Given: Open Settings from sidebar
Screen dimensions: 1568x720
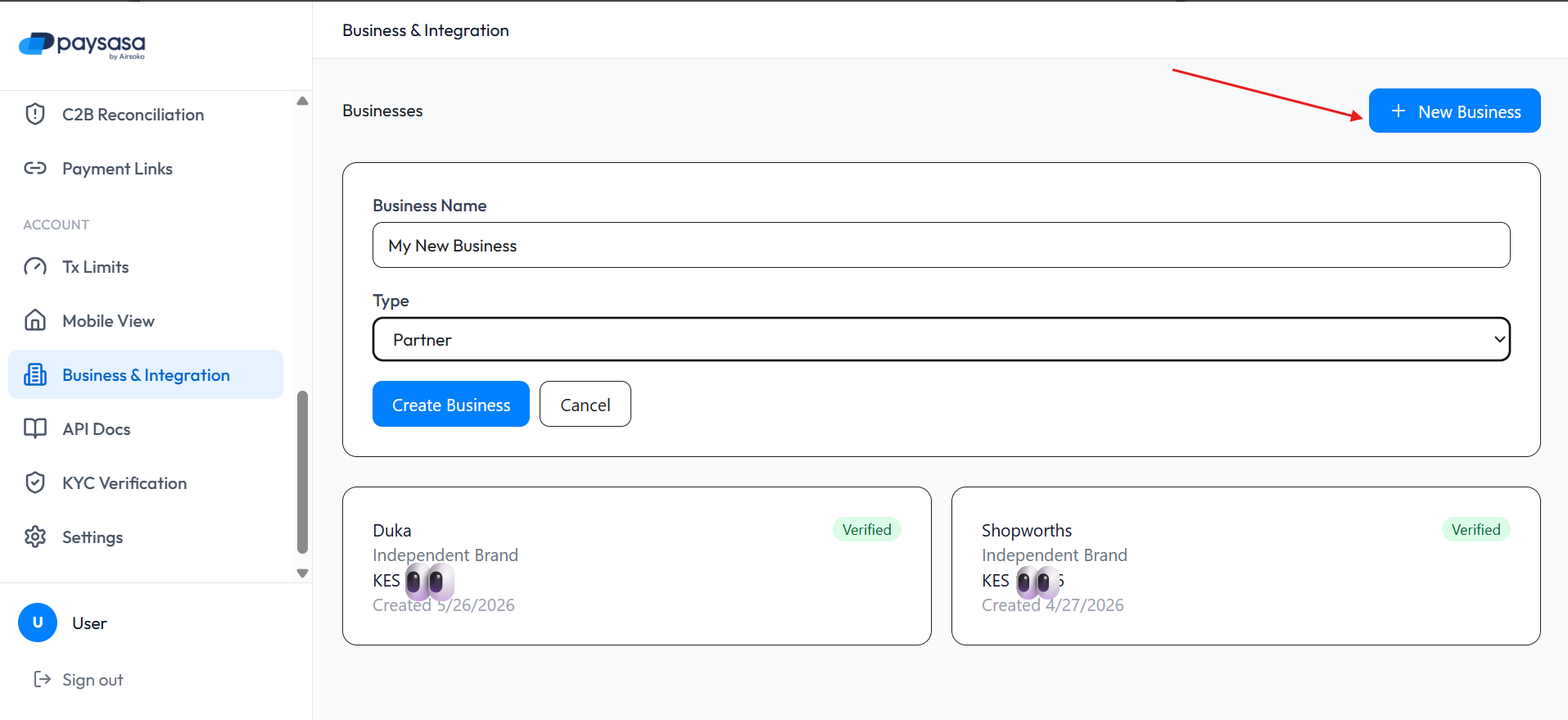Looking at the screenshot, I should click(x=146, y=537).
